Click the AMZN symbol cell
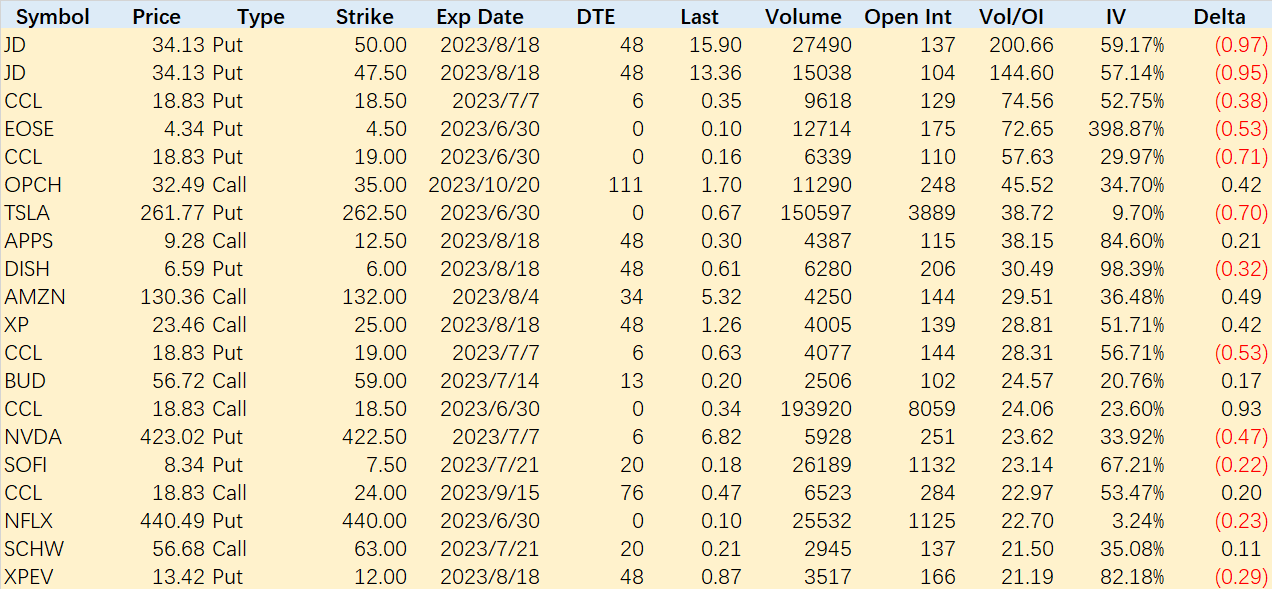This screenshot has width=1272, height=589. (33, 297)
